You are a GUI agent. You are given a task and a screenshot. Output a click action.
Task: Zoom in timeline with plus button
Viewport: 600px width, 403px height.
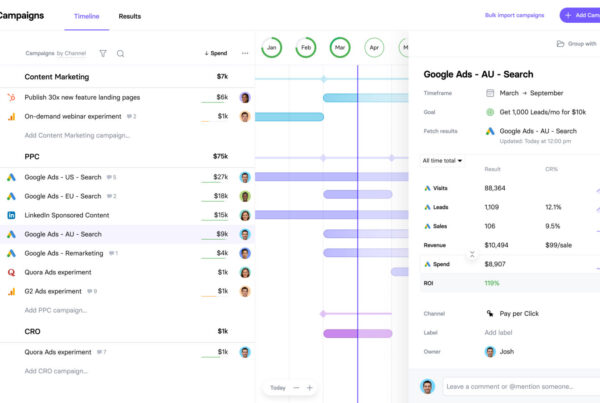[x=310, y=388]
